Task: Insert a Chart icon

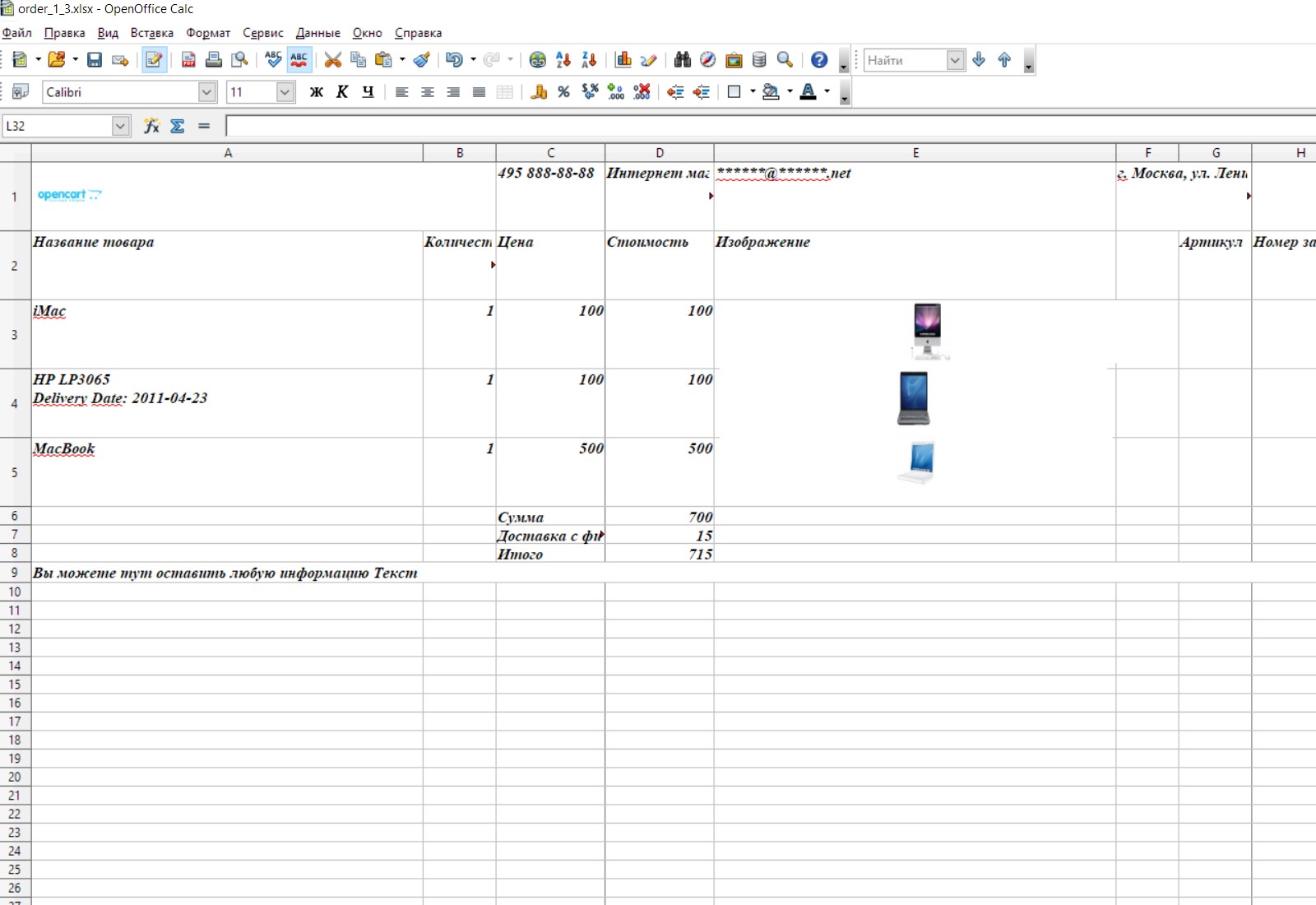Action: point(623,60)
